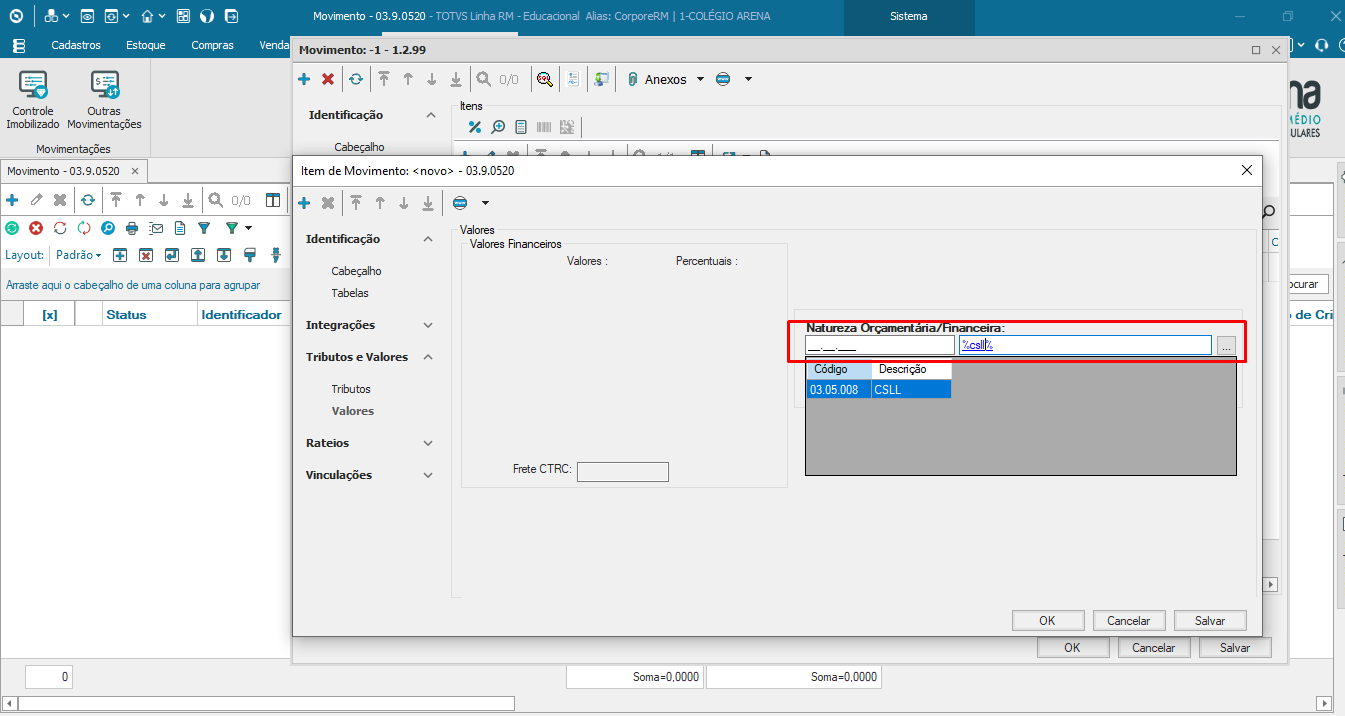Screen dimensions: 1345x716
Task: Open Controle Imobilizado from the ribbon
Action: (x=33, y=100)
